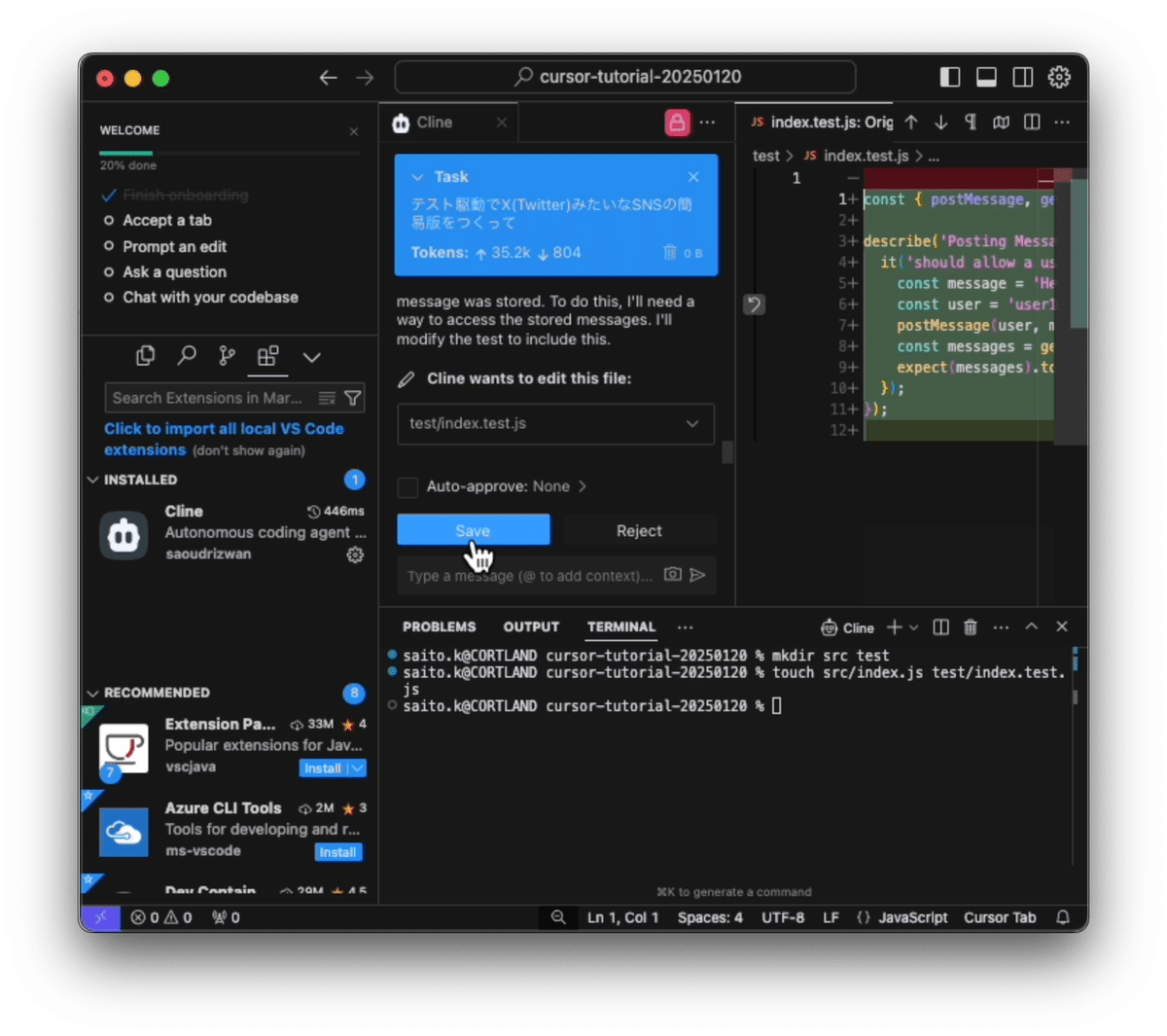Screen dimensions: 1167x1036
Task: Click the Type a message input
Action: (530, 576)
